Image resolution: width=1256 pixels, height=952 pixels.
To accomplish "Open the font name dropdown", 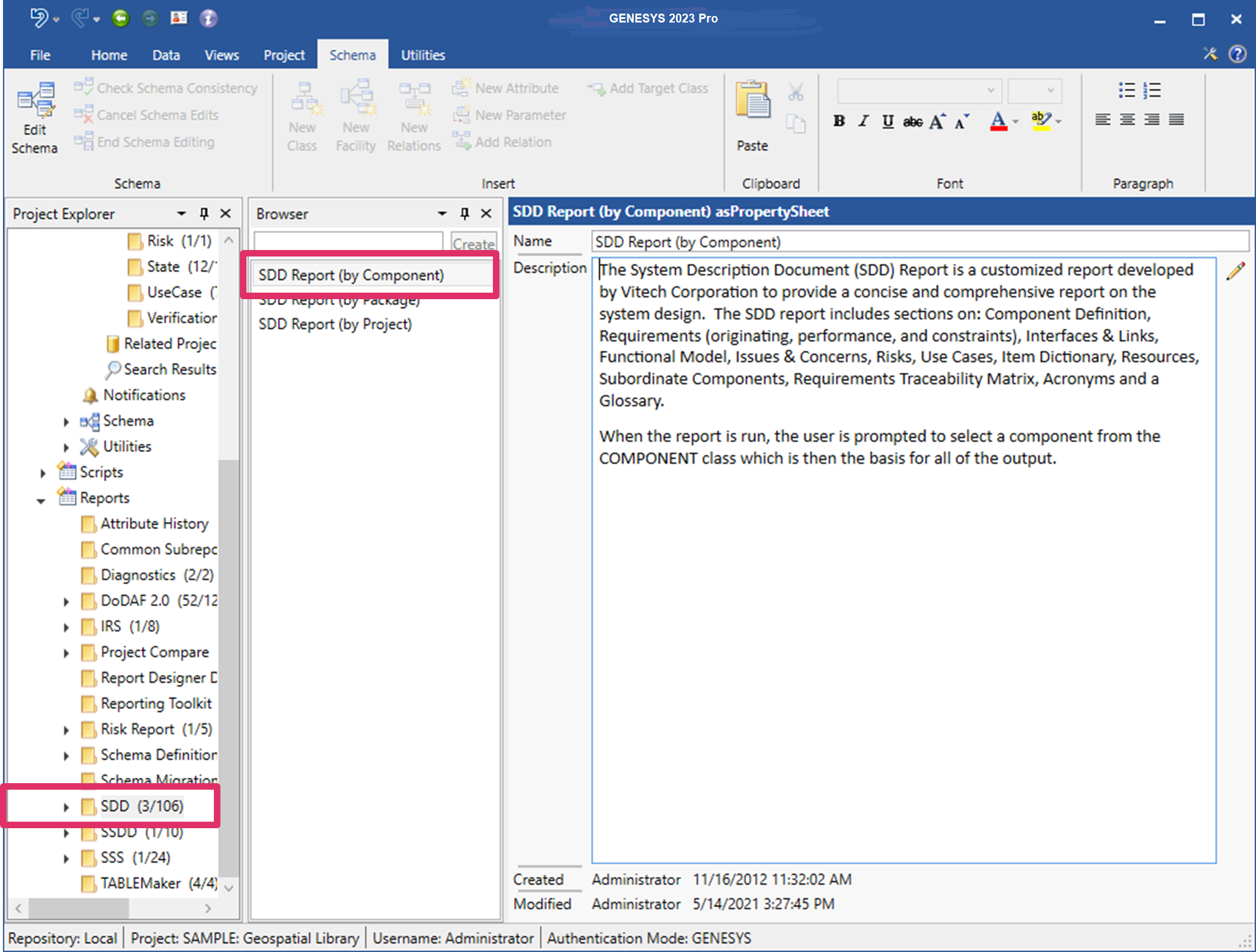I will 990,91.
